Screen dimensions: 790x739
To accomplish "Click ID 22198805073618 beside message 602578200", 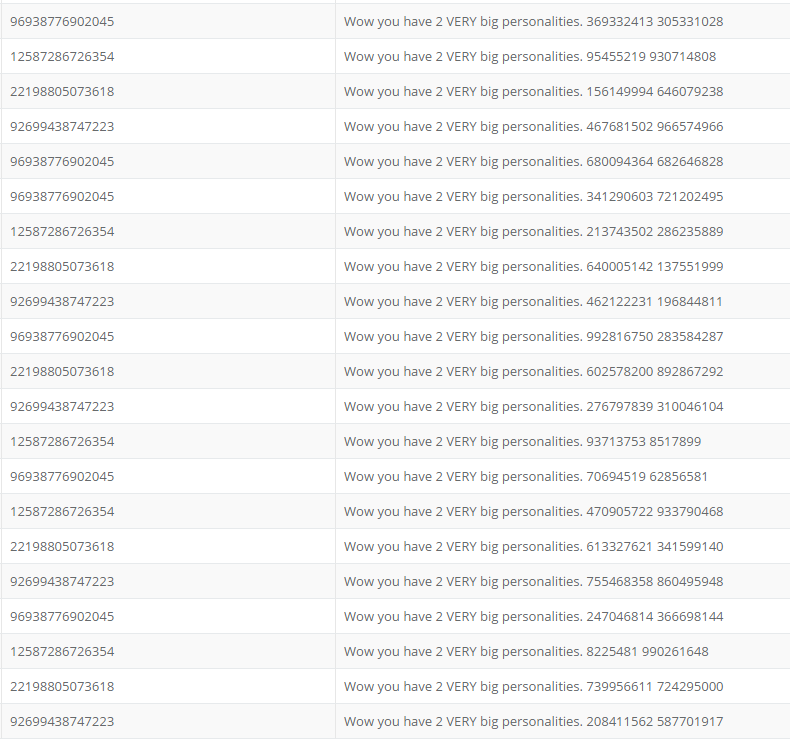I will (62, 372).
